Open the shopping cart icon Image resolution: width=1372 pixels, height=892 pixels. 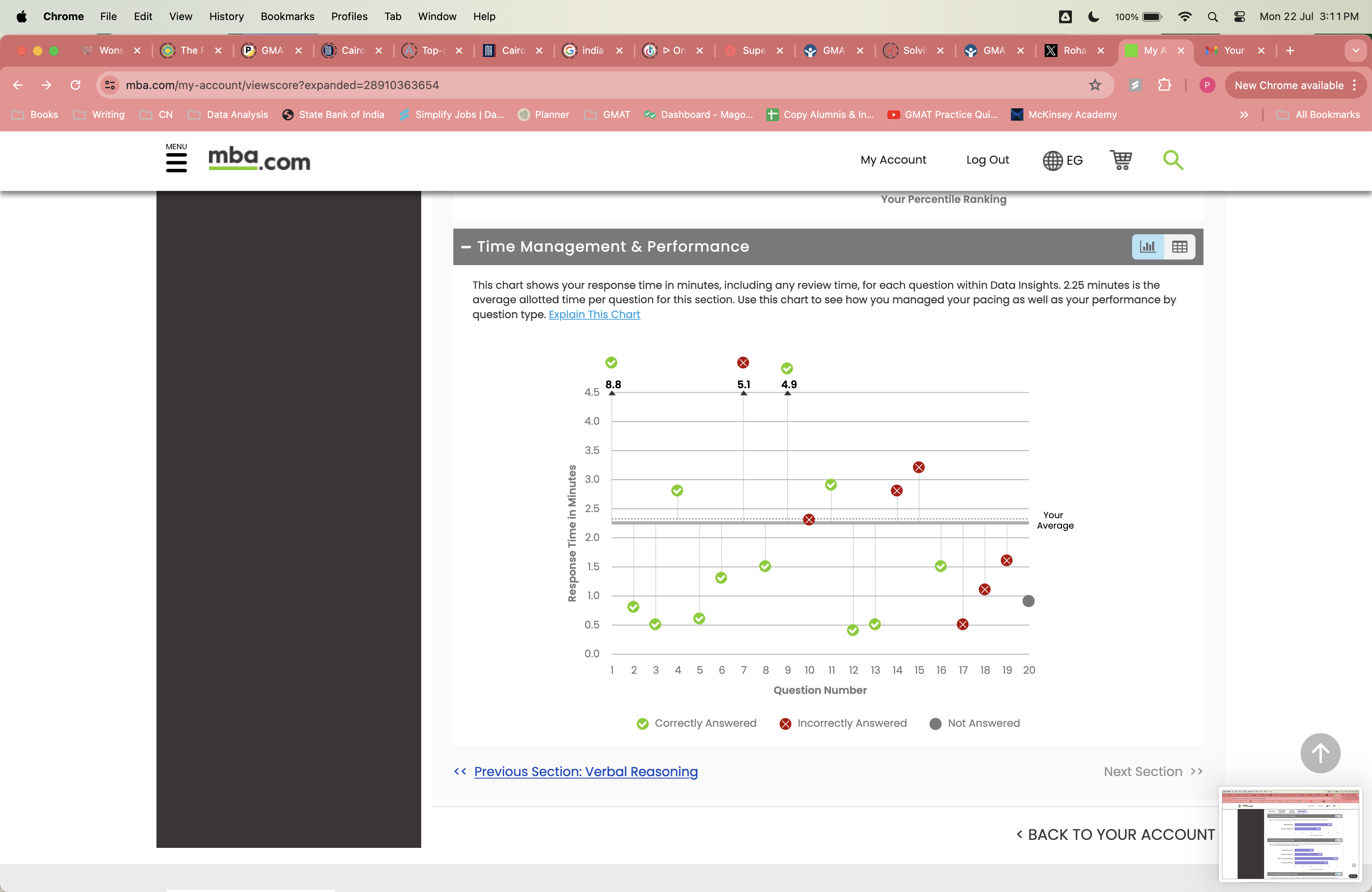pyautogui.click(x=1120, y=160)
